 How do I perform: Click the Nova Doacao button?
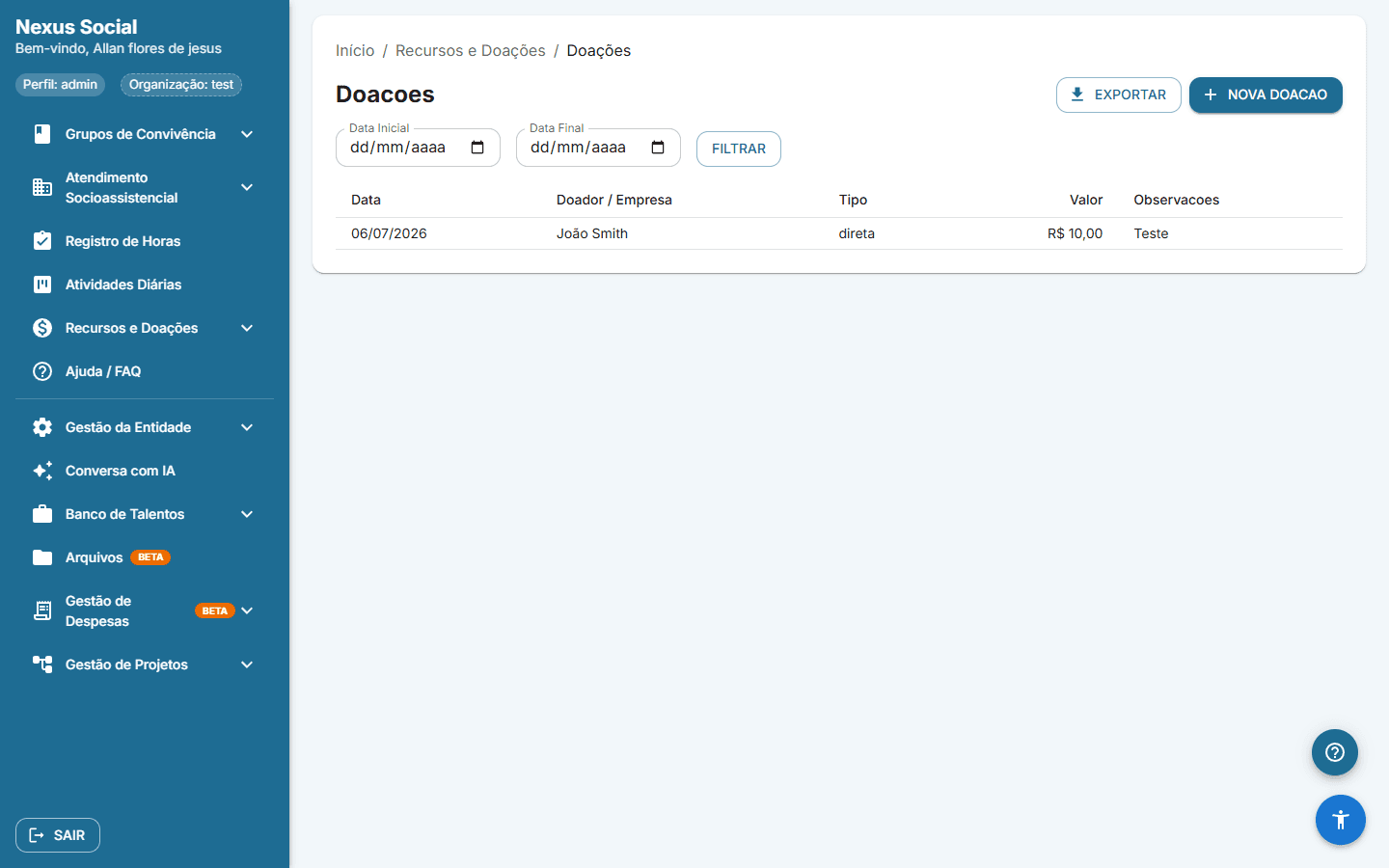(x=1266, y=95)
